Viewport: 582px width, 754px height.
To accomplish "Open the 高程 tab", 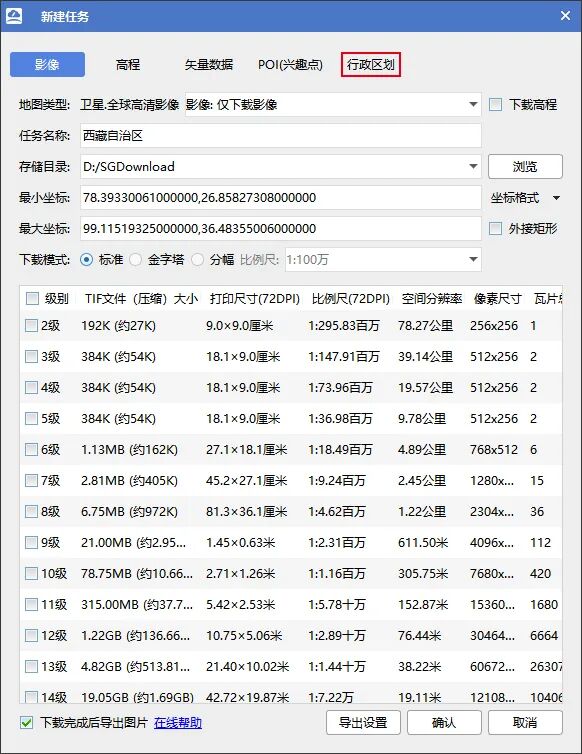I will pyautogui.click(x=128, y=64).
